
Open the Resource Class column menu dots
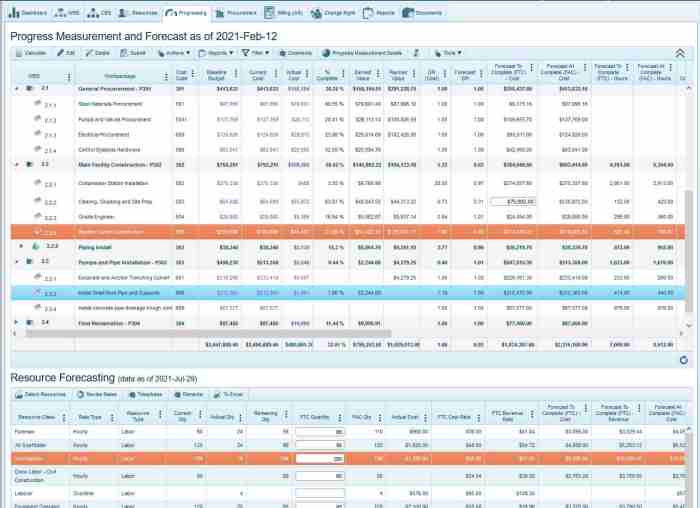64,417
